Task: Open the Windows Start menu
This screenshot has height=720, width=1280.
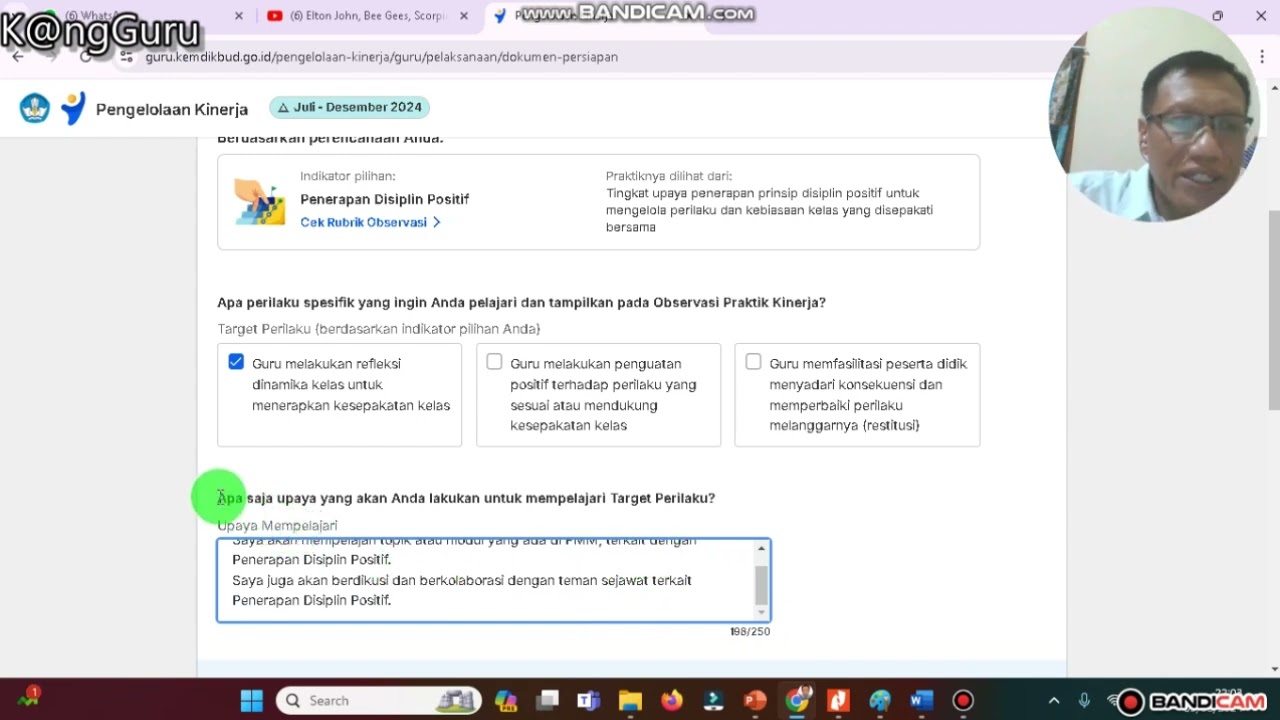Action: (251, 700)
